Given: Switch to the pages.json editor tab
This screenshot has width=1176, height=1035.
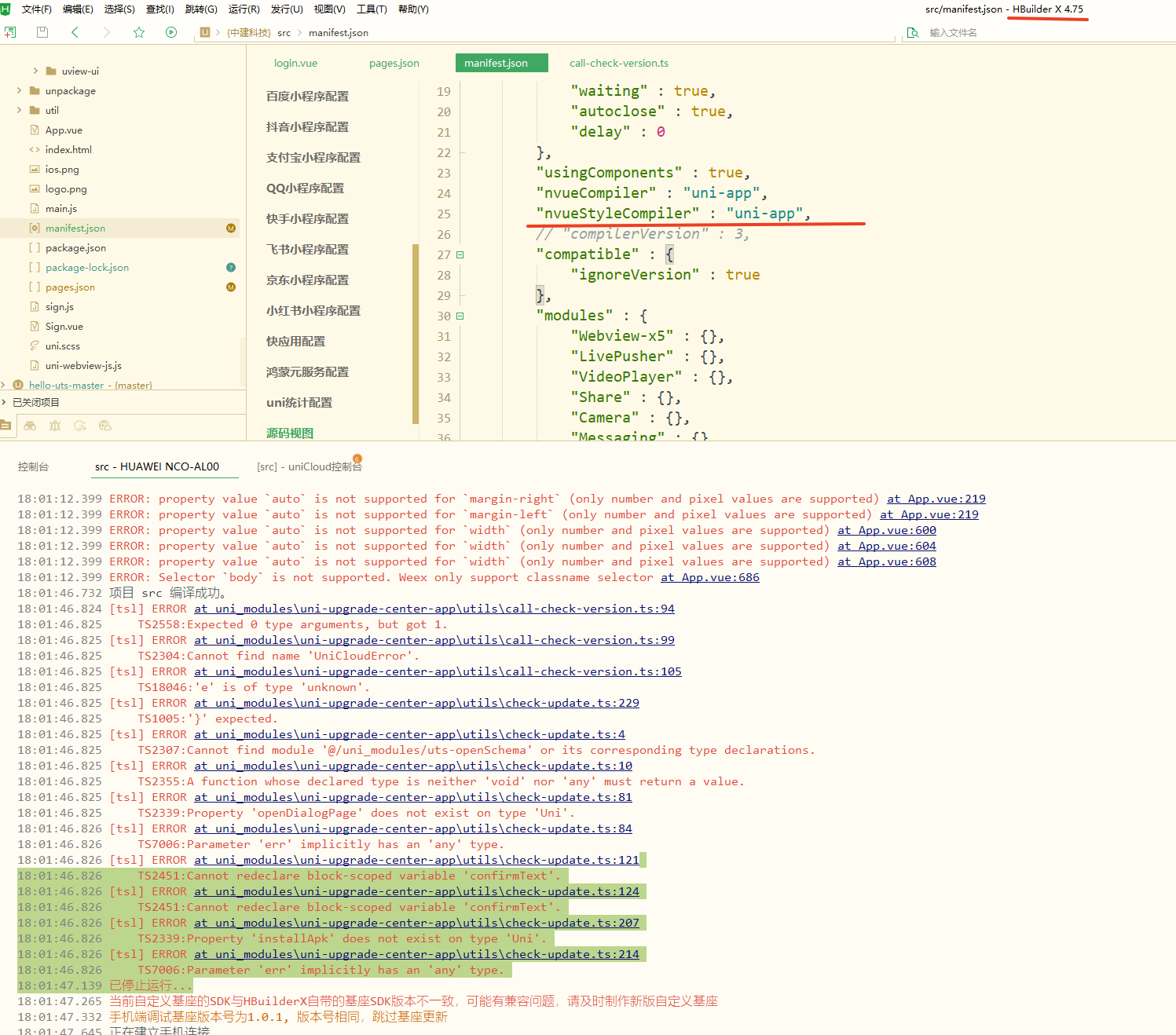Looking at the screenshot, I should tap(394, 63).
